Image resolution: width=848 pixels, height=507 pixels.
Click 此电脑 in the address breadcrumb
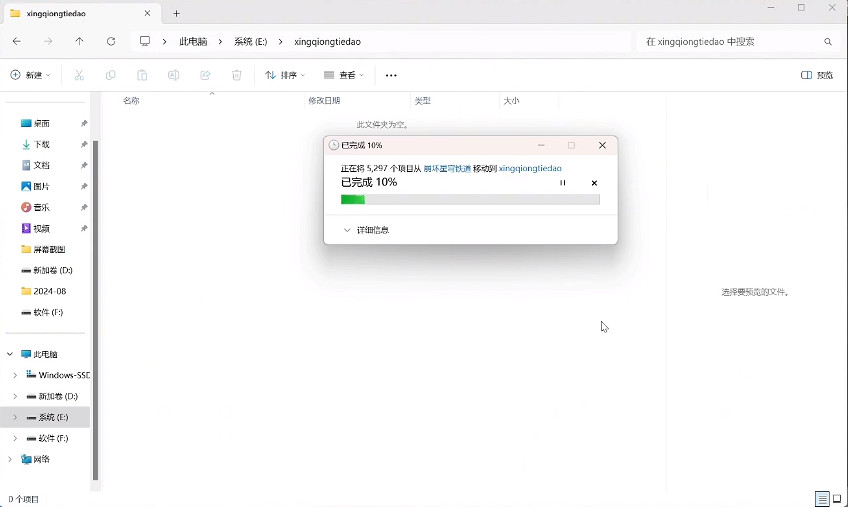point(193,42)
